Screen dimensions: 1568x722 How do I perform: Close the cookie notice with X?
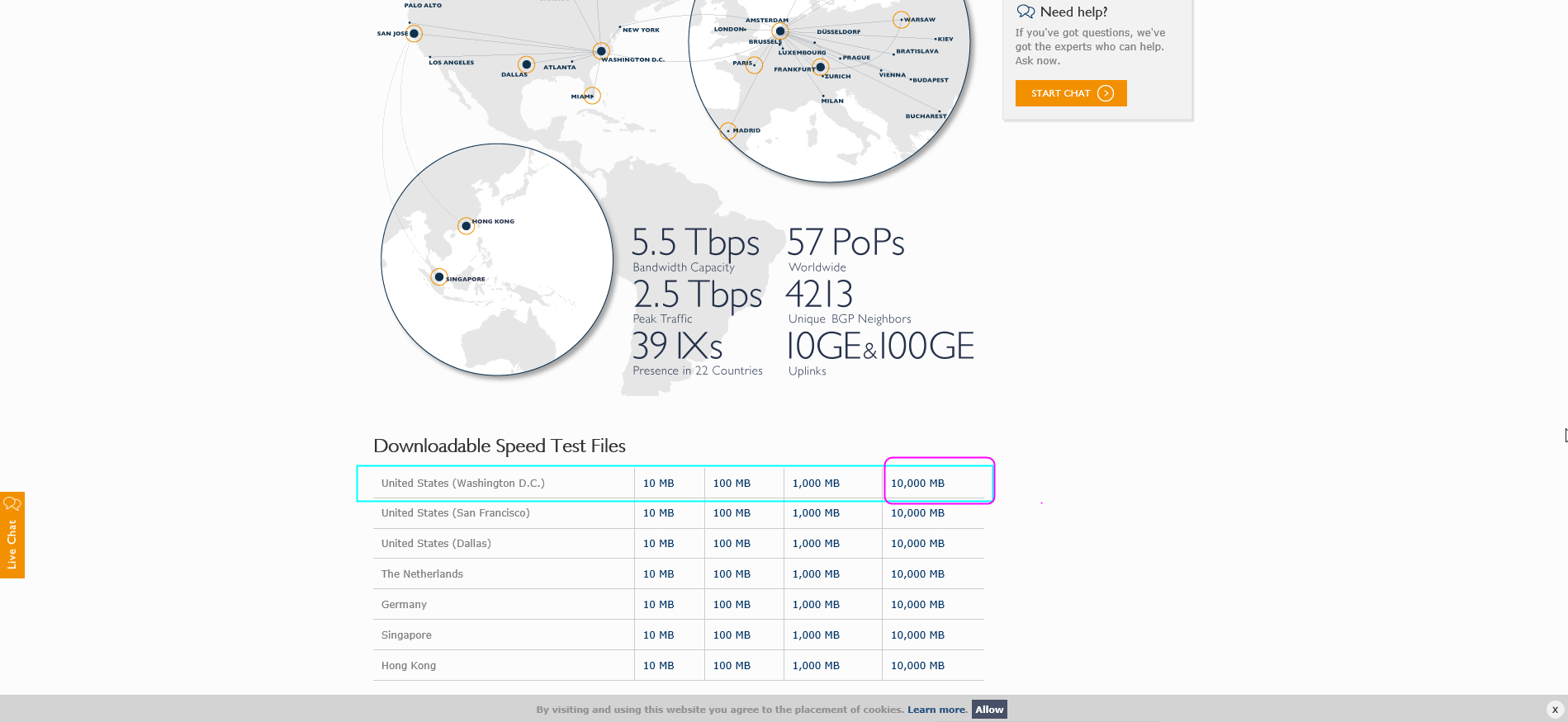pyautogui.click(x=1554, y=710)
